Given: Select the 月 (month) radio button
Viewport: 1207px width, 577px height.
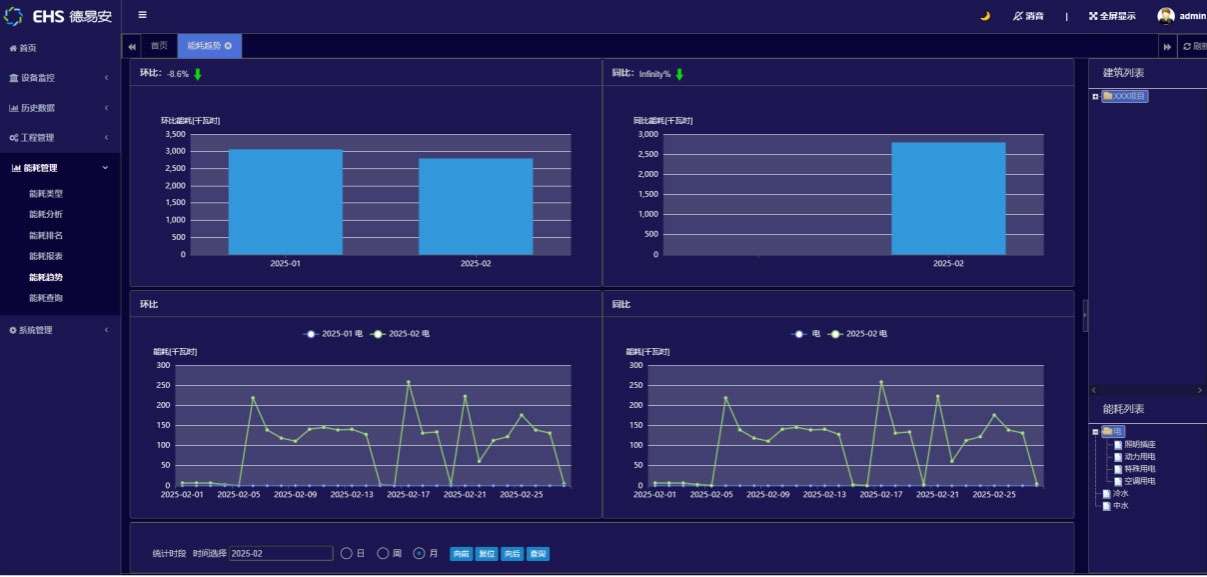Looking at the screenshot, I should click(x=419, y=554).
